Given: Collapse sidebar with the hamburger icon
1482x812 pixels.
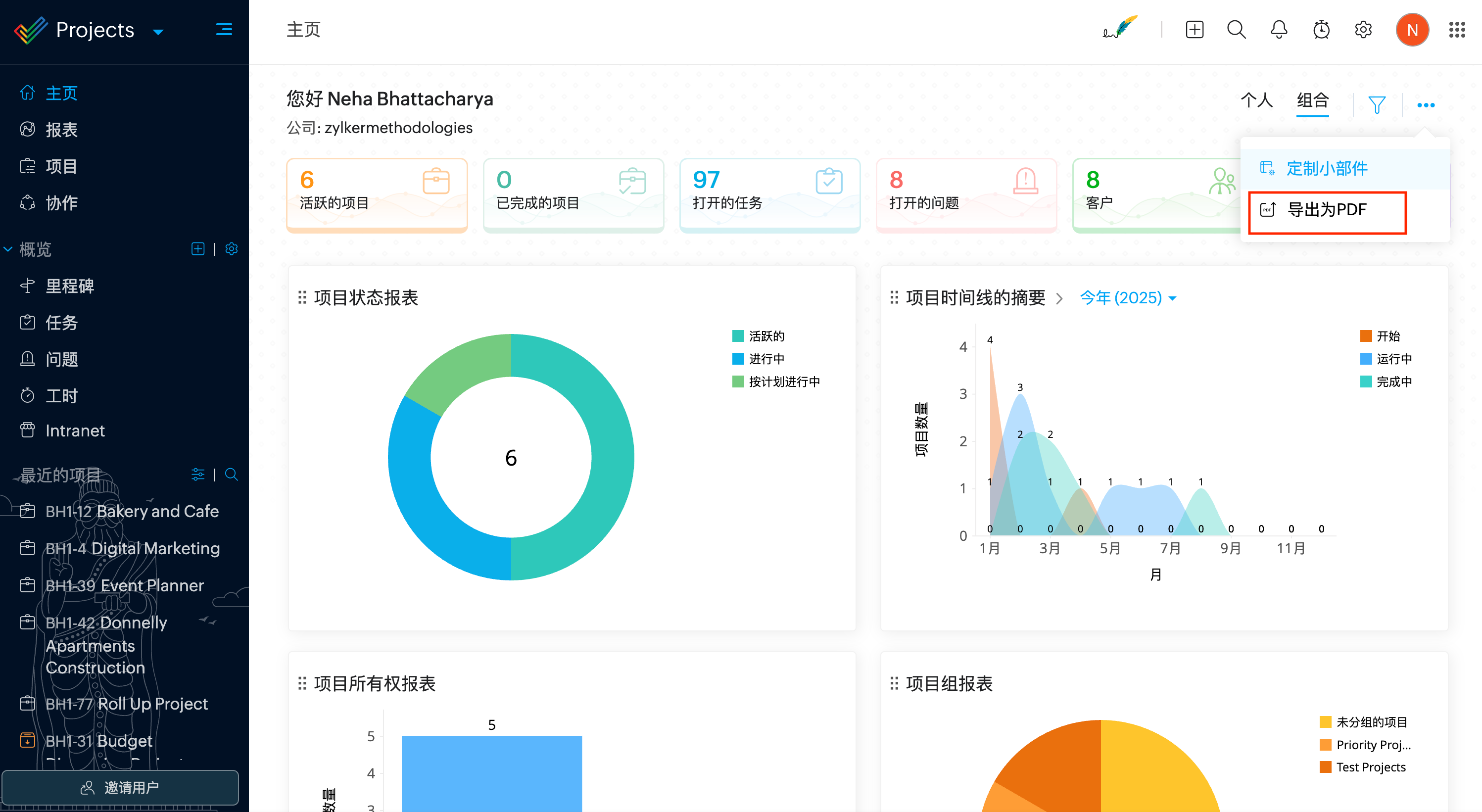Looking at the screenshot, I should (224, 30).
